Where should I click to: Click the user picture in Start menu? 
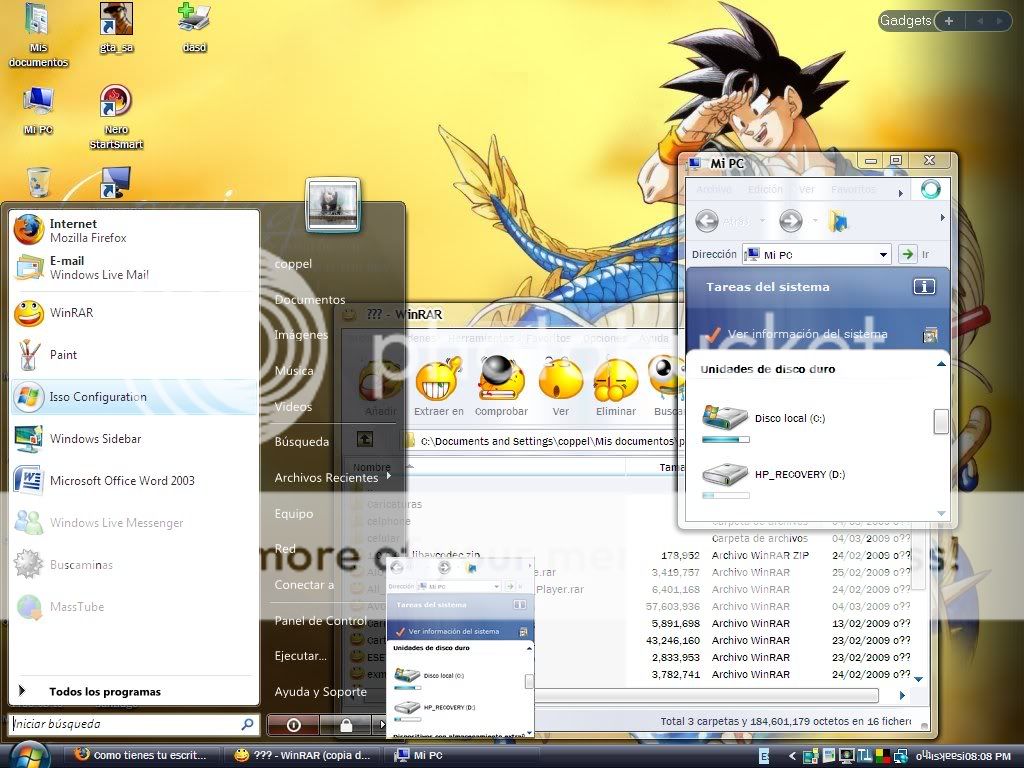[x=332, y=204]
